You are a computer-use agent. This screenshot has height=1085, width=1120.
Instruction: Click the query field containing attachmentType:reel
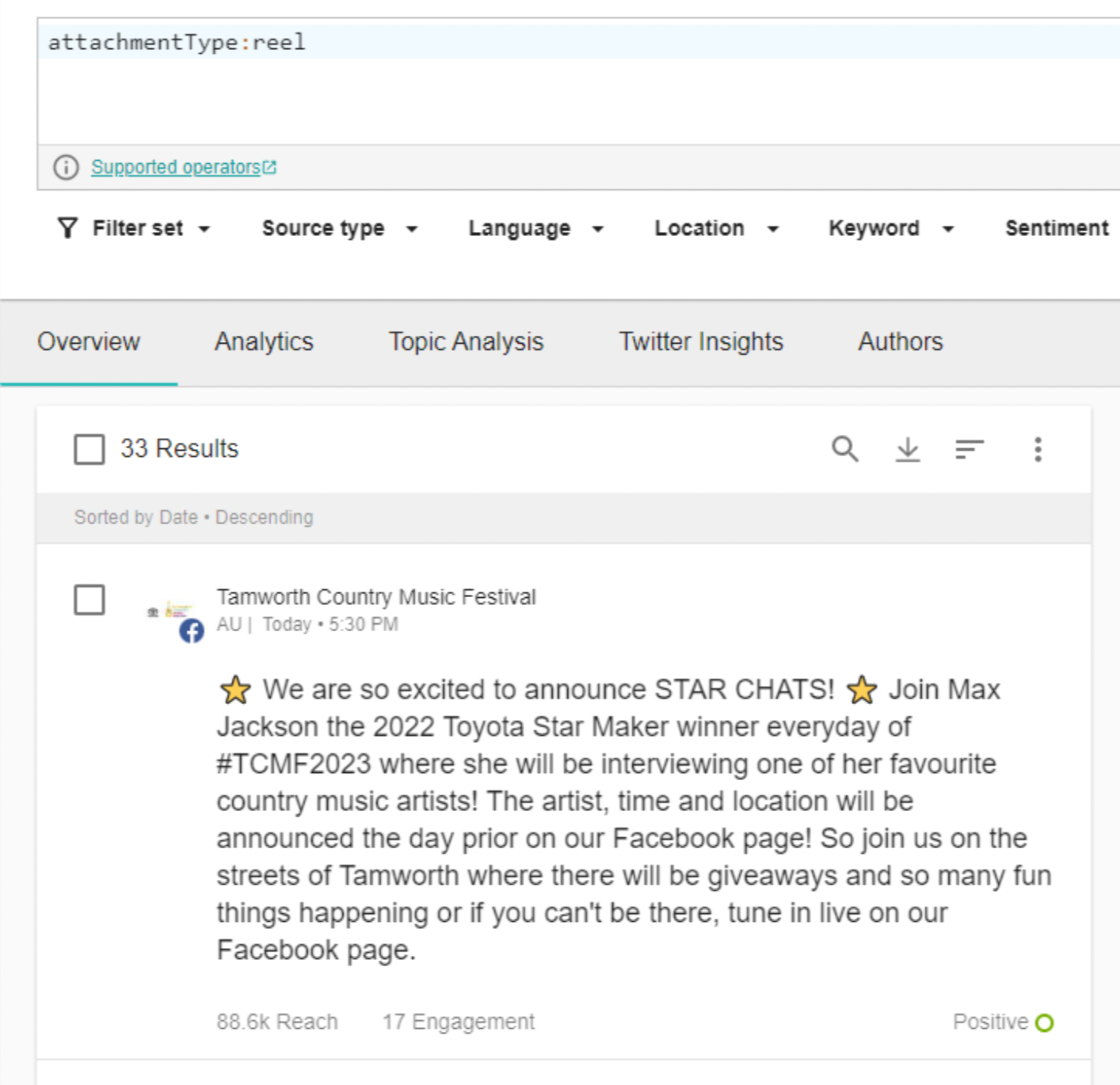click(x=578, y=81)
